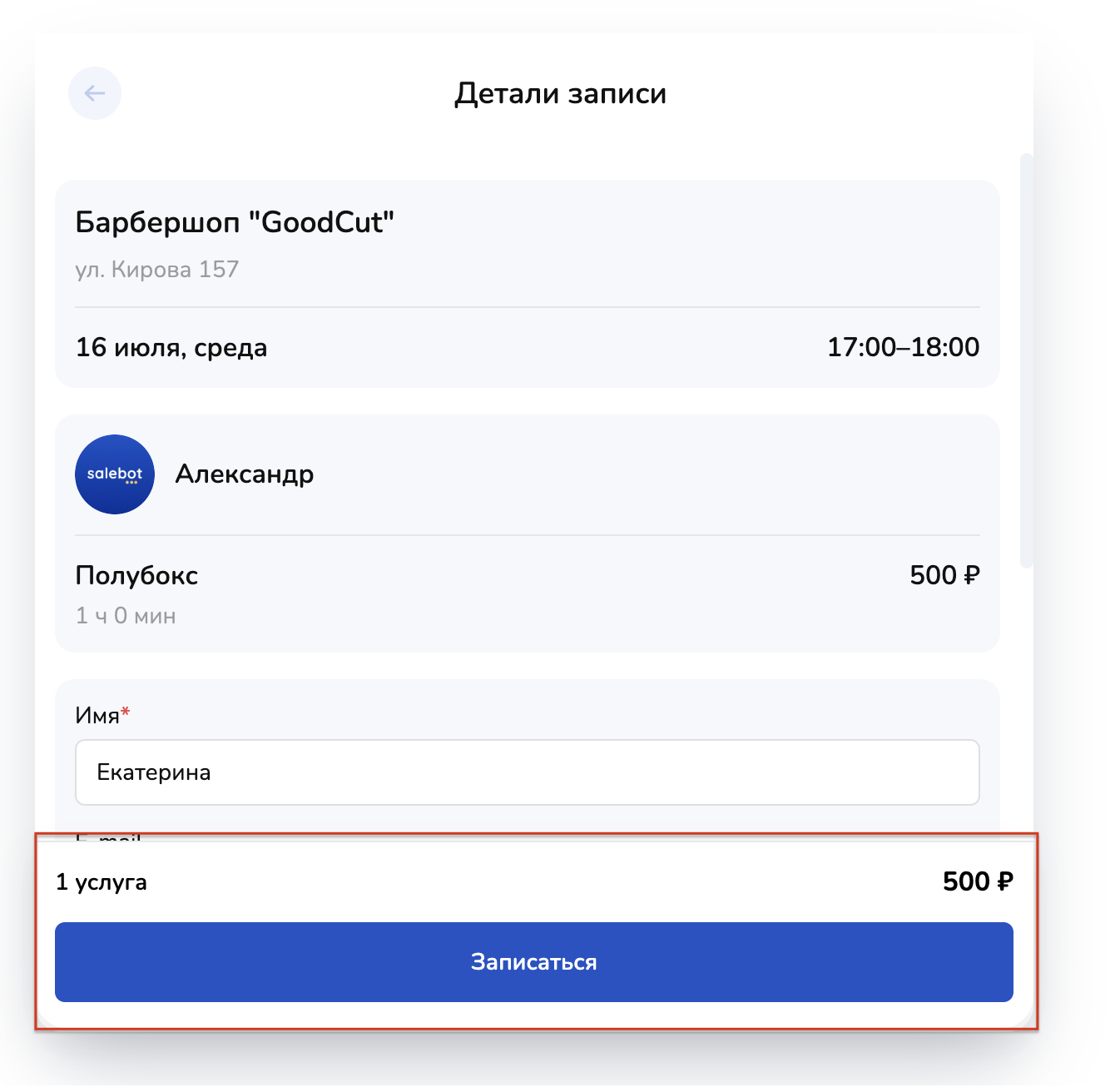
Task: Click the red required asterisk next to Имя
Action: [126, 712]
